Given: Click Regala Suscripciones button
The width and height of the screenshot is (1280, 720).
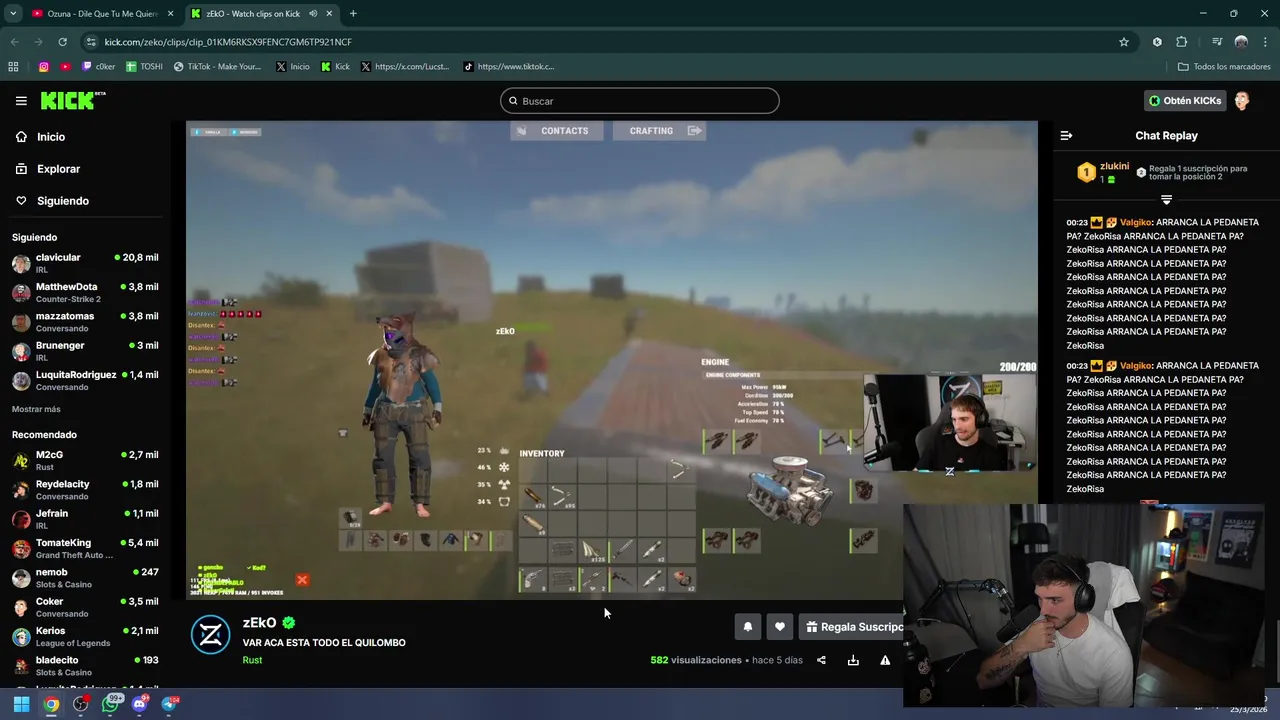Looking at the screenshot, I should point(853,627).
